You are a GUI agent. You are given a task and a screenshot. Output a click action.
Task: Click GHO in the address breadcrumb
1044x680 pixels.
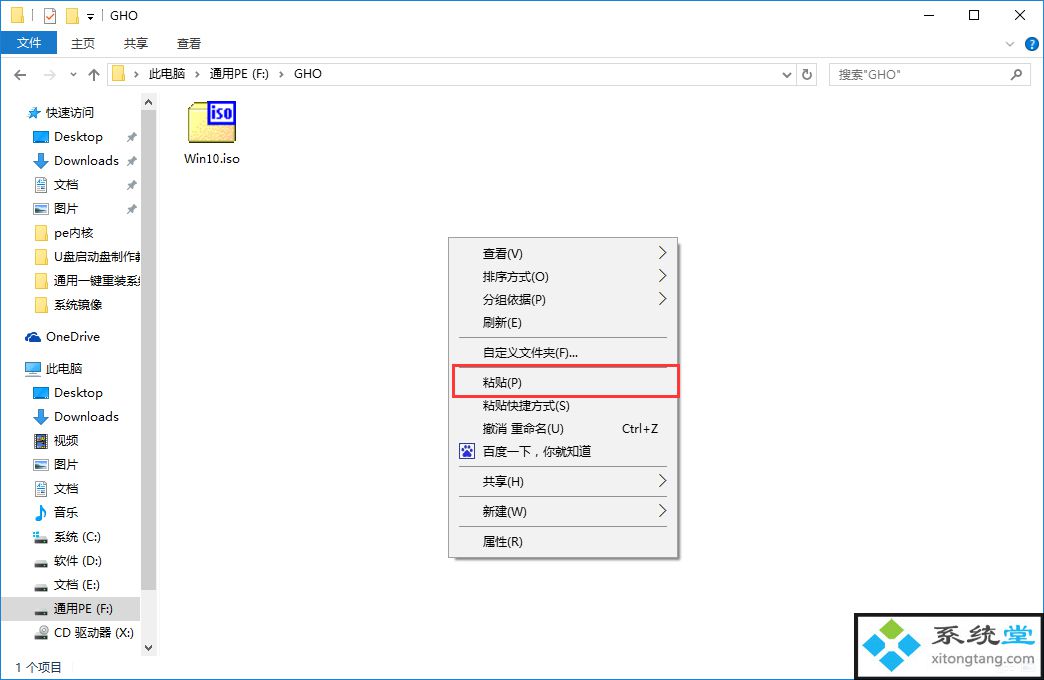pyautogui.click(x=308, y=74)
